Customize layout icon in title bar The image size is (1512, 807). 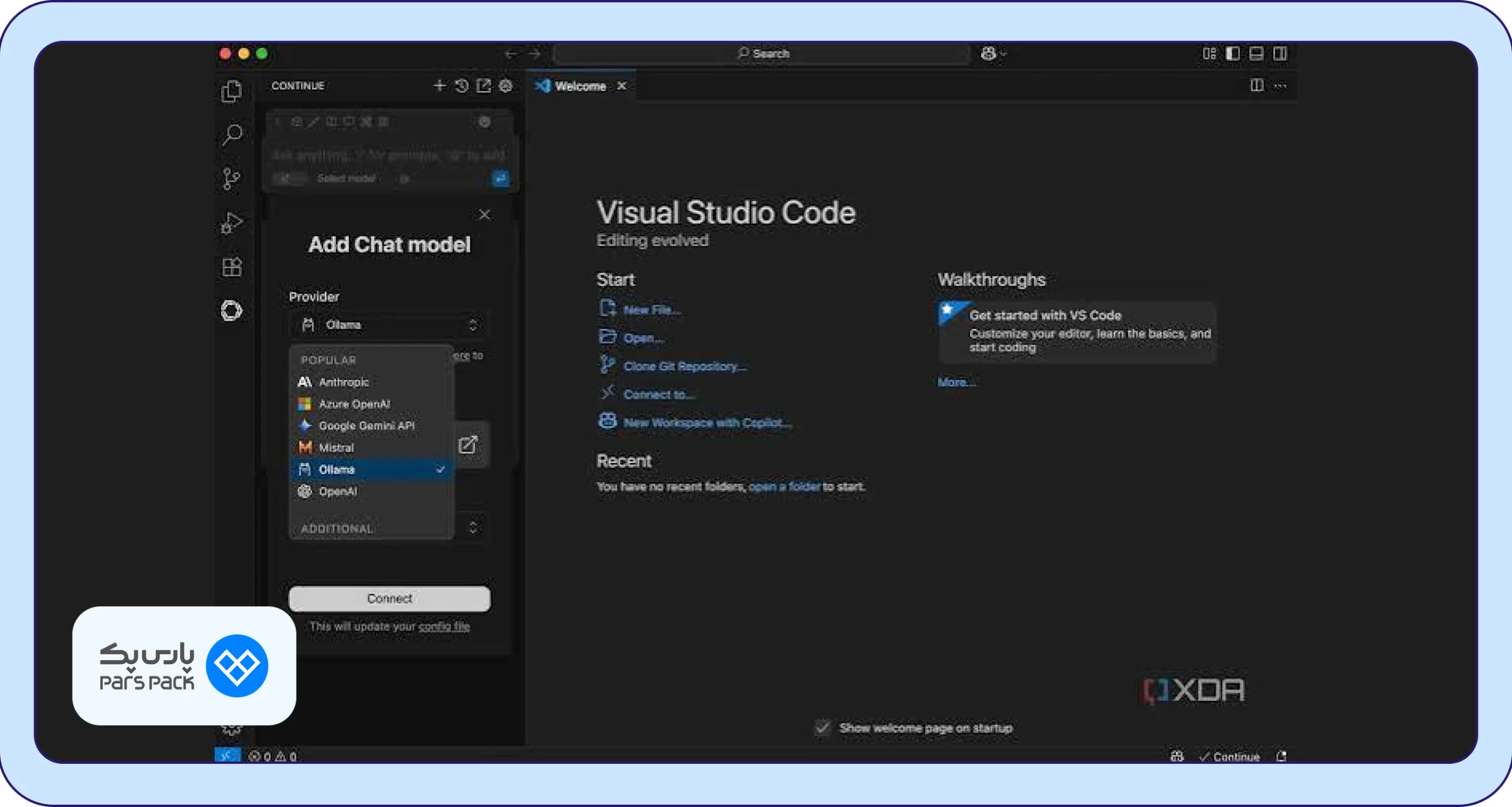pyautogui.click(x=1209, y=54)
